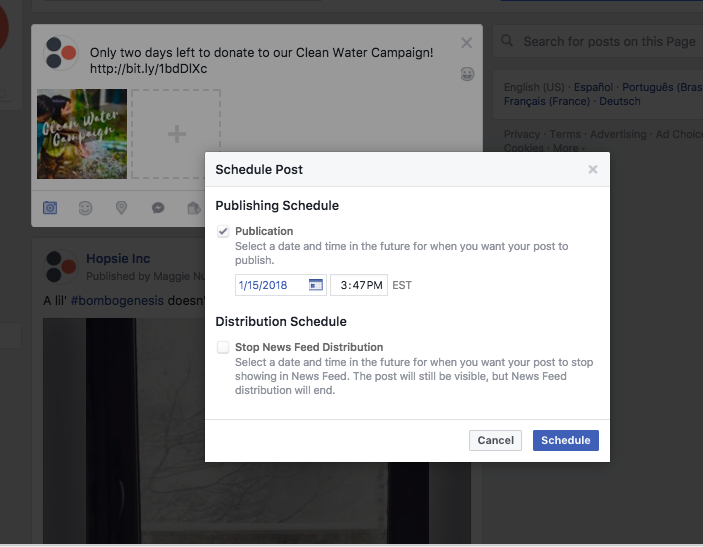This screenshot has height=547, width=703.
Task: Click the photo/video camera icon
Action: (50, 208)
